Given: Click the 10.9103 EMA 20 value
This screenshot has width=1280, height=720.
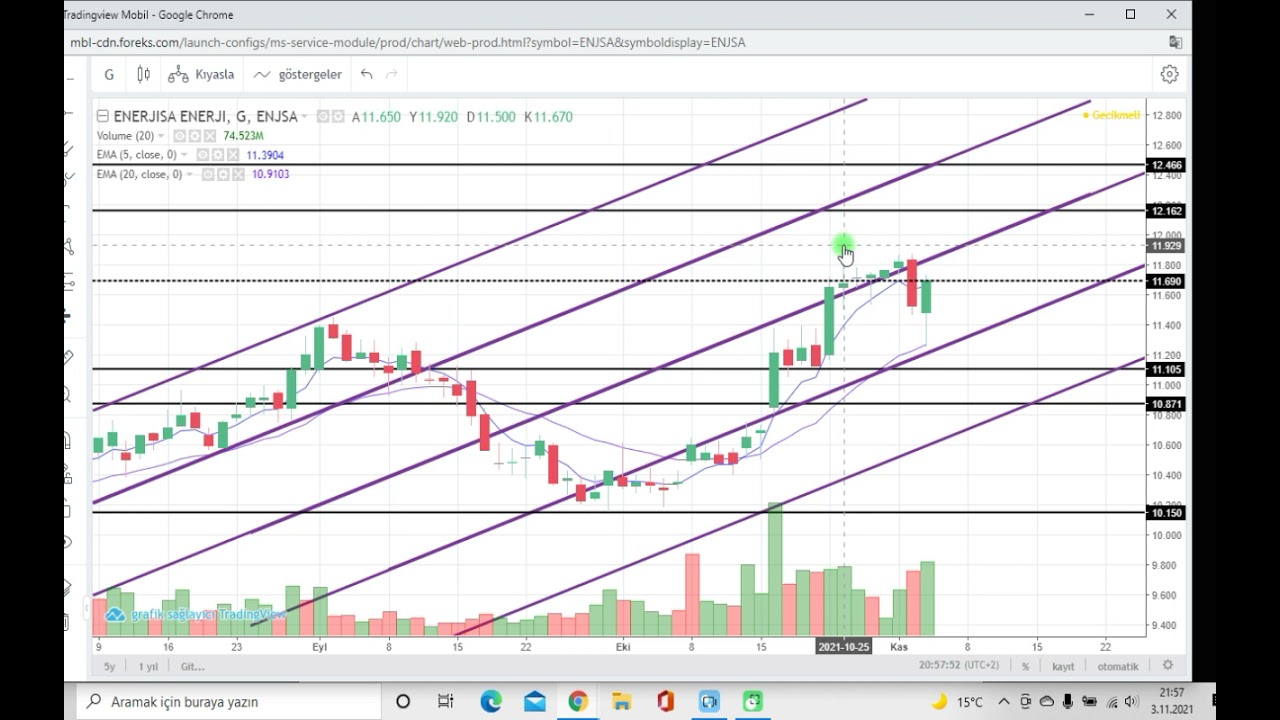Looking at the screenshot, I should point(271,174).
